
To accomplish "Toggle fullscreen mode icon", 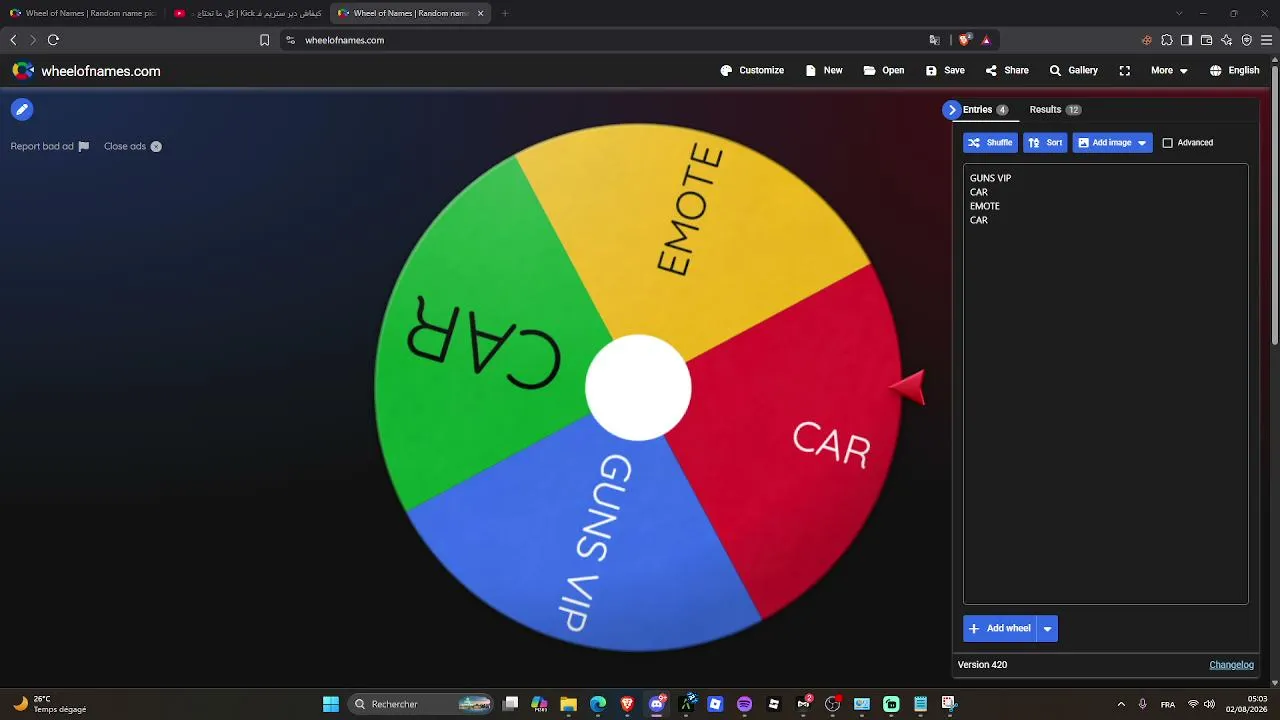I will [x=1125, y=71].
